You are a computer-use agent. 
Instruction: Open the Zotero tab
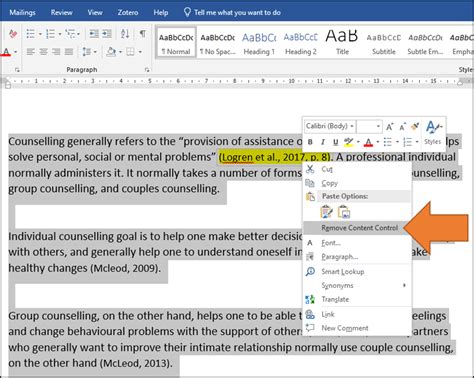coord(128,13)
